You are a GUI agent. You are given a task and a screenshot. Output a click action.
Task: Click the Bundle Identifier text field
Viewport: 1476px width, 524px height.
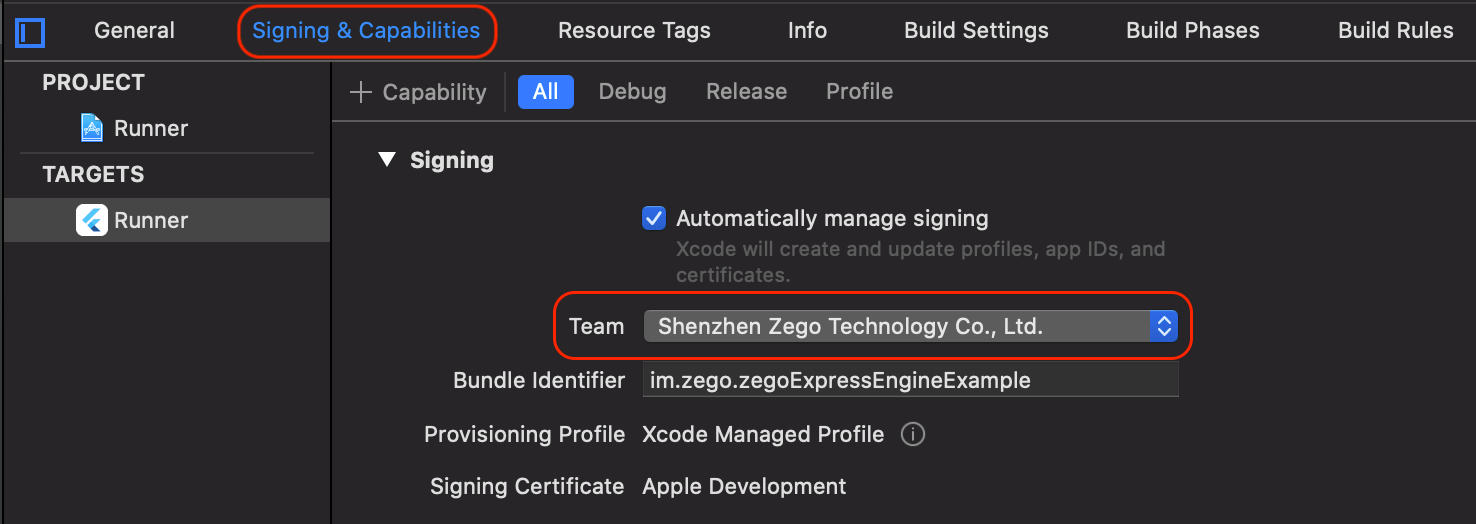click(x=910, y=380)
